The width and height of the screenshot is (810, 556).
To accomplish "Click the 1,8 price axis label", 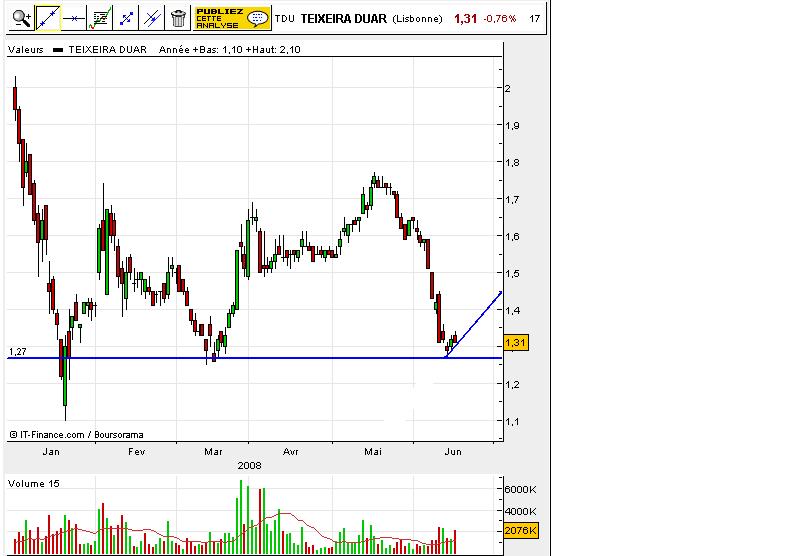I will point(511,162).
